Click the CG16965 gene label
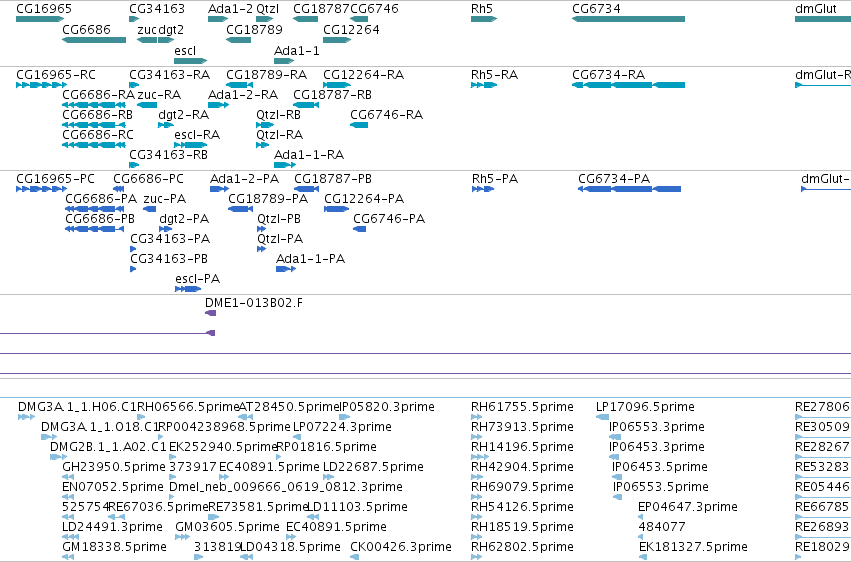851x562 pixels. 44,9
